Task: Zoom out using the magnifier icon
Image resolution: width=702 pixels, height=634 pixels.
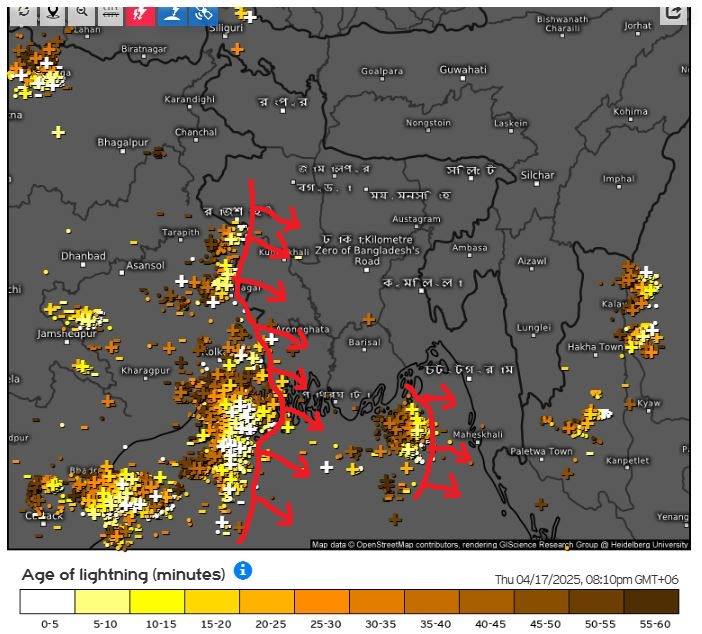Action: point(82,12)
